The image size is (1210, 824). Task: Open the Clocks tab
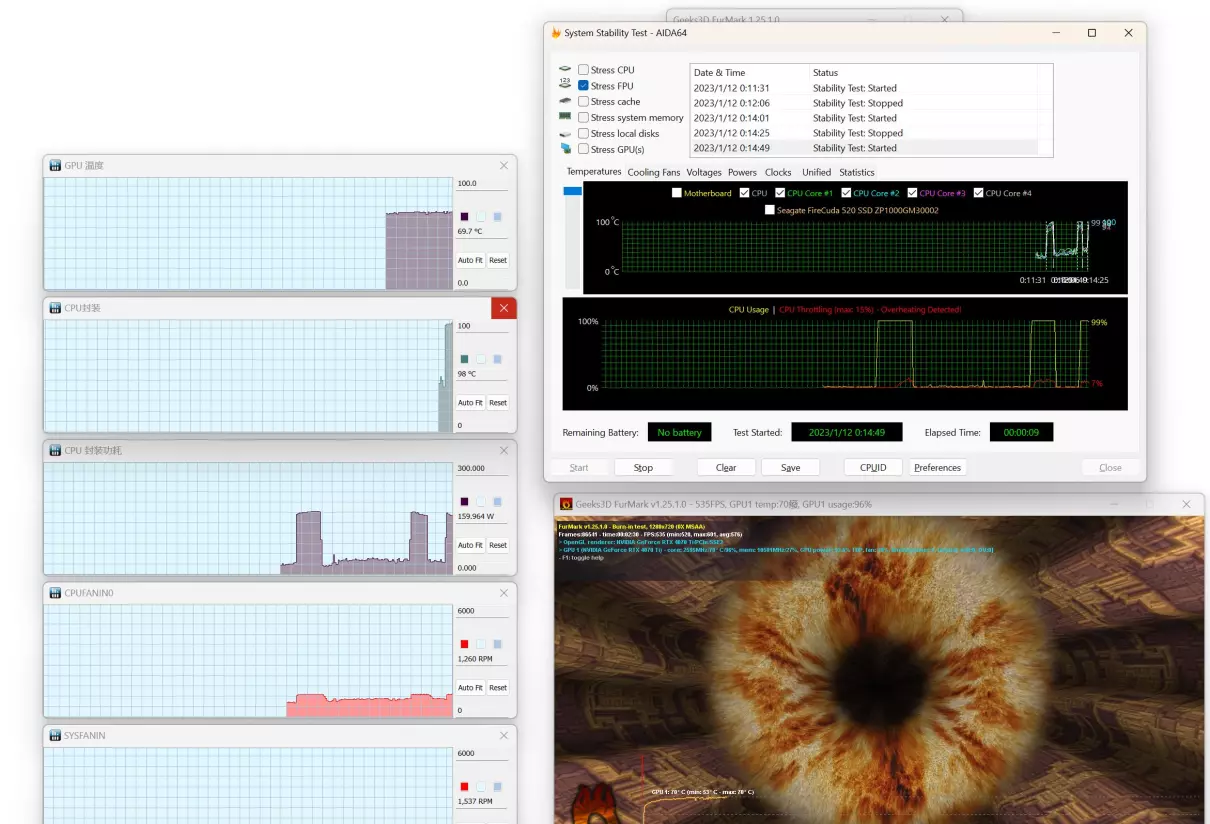(778, 173)
